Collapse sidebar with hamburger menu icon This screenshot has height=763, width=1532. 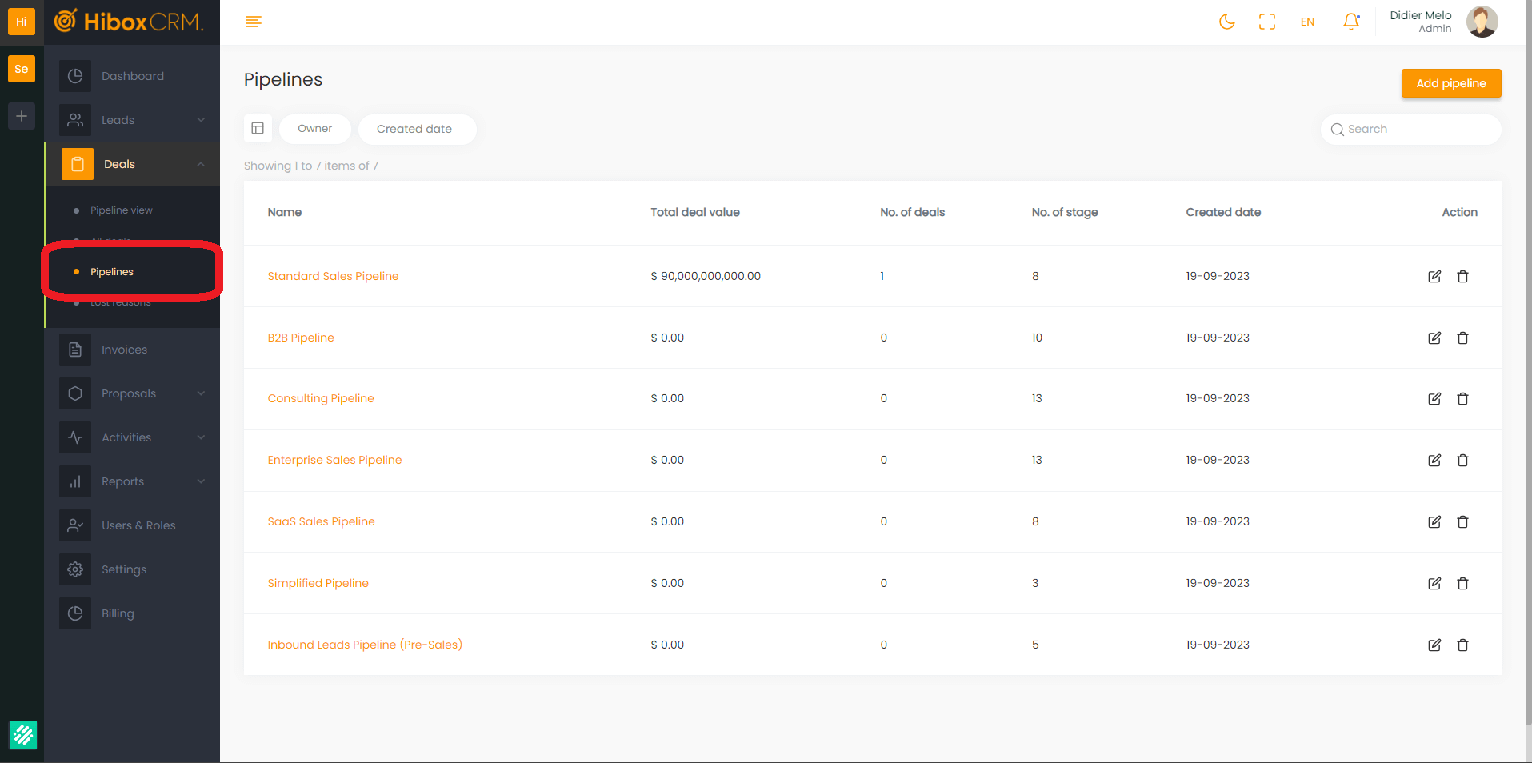coord(254,22)
